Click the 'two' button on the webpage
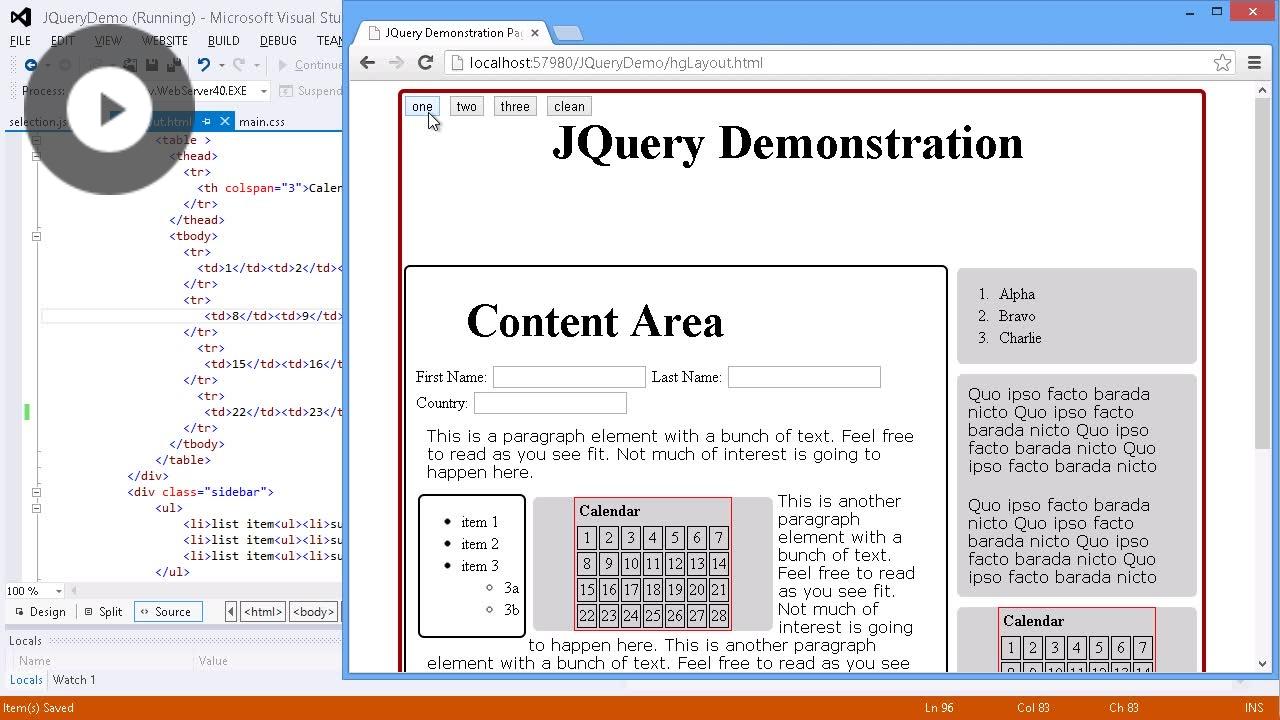1280x720 pixels. pyautogui.click(x=466, y=106)
